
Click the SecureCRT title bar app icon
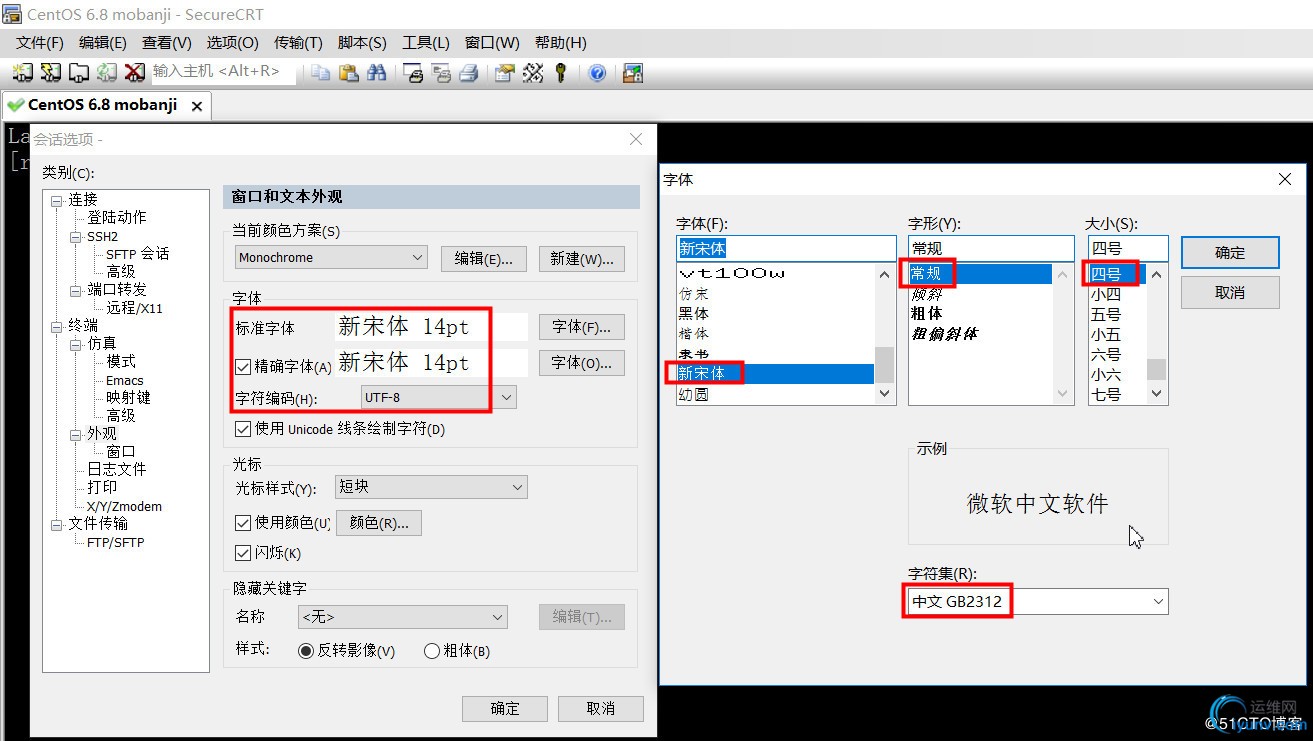tap(12, 14)
